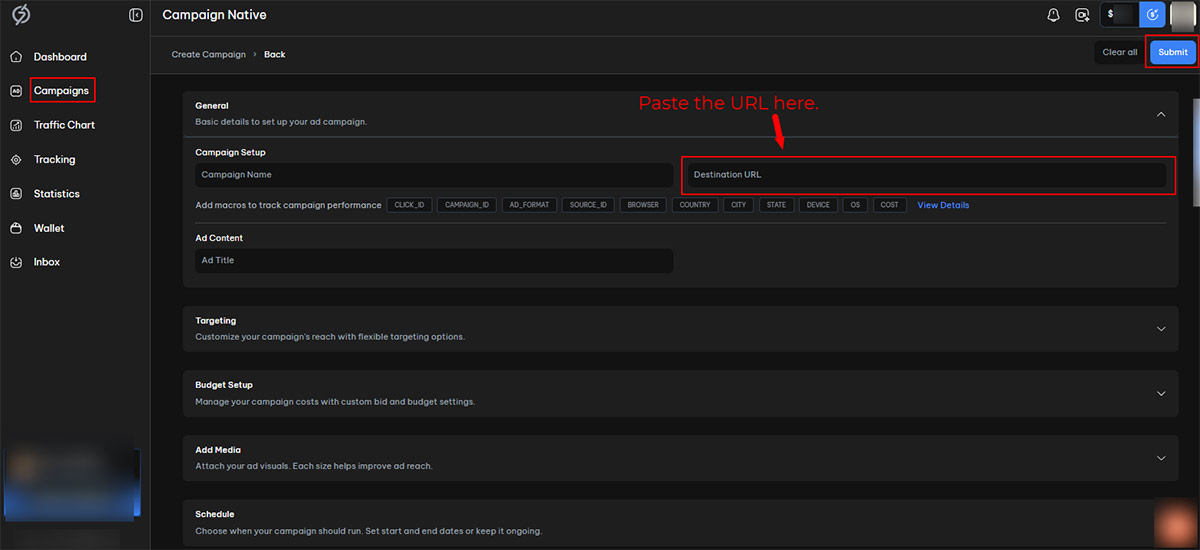This screenshot has height=550, width=1200.
Task: Submit the campaign
Action: tap(1173, 52)
